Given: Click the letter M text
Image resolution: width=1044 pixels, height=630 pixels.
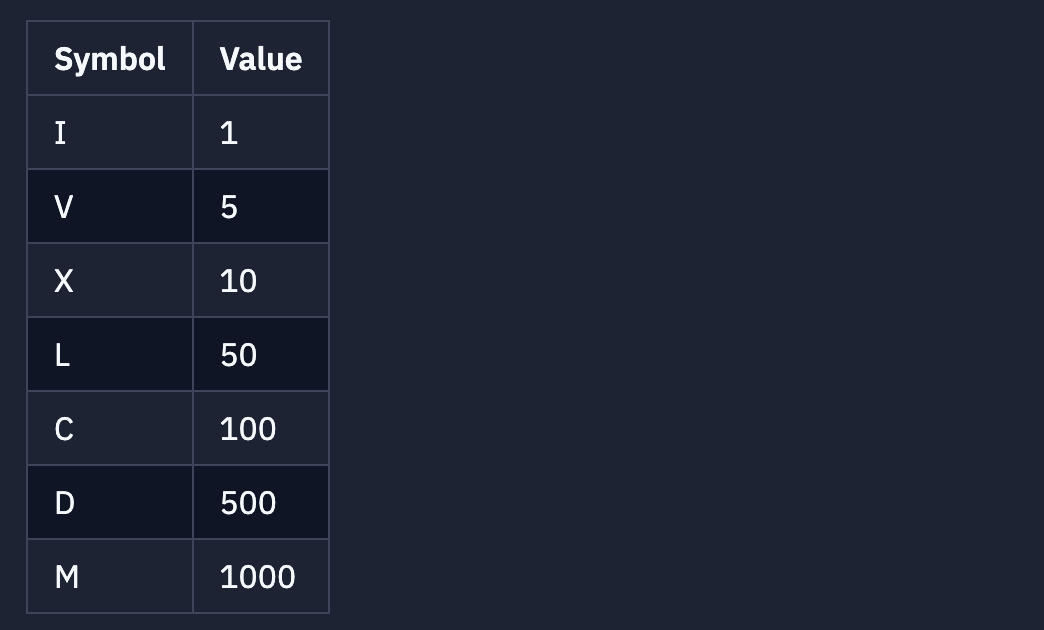Looking at the screenshot, I should coord(67,577).
